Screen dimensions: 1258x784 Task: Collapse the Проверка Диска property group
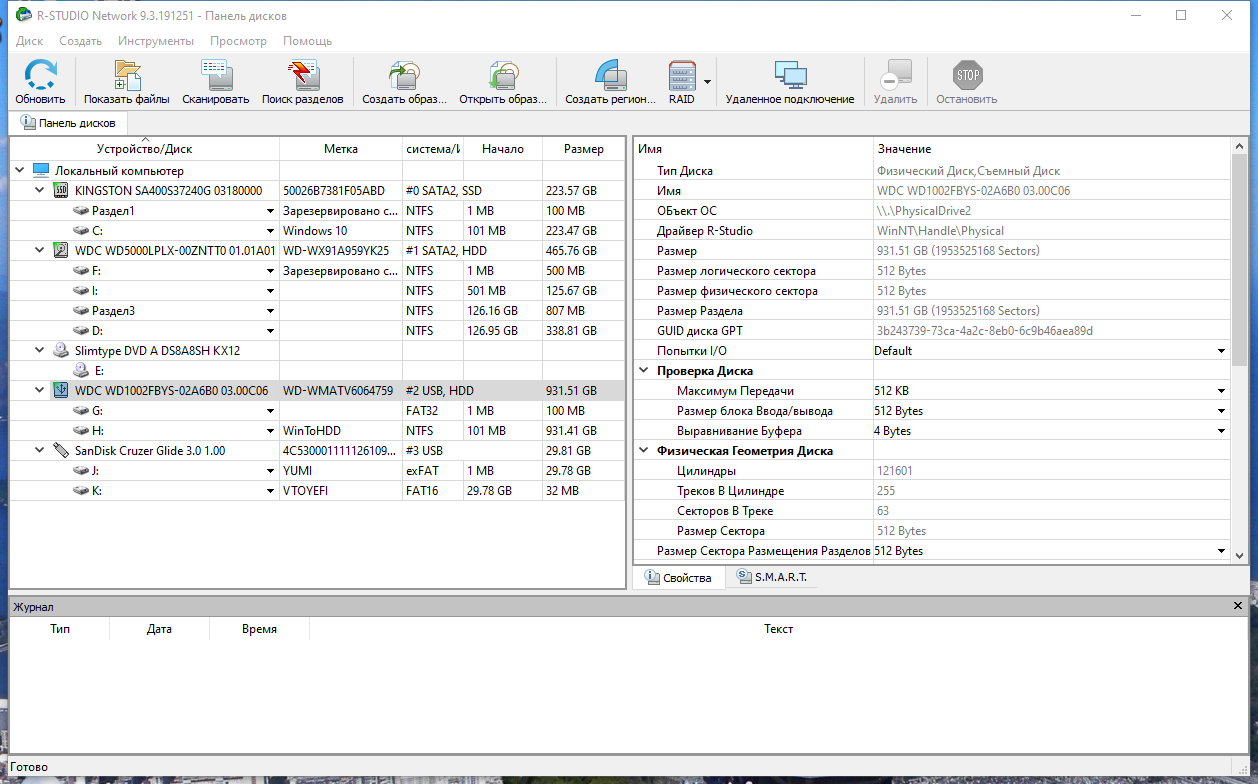pos(644,371)
